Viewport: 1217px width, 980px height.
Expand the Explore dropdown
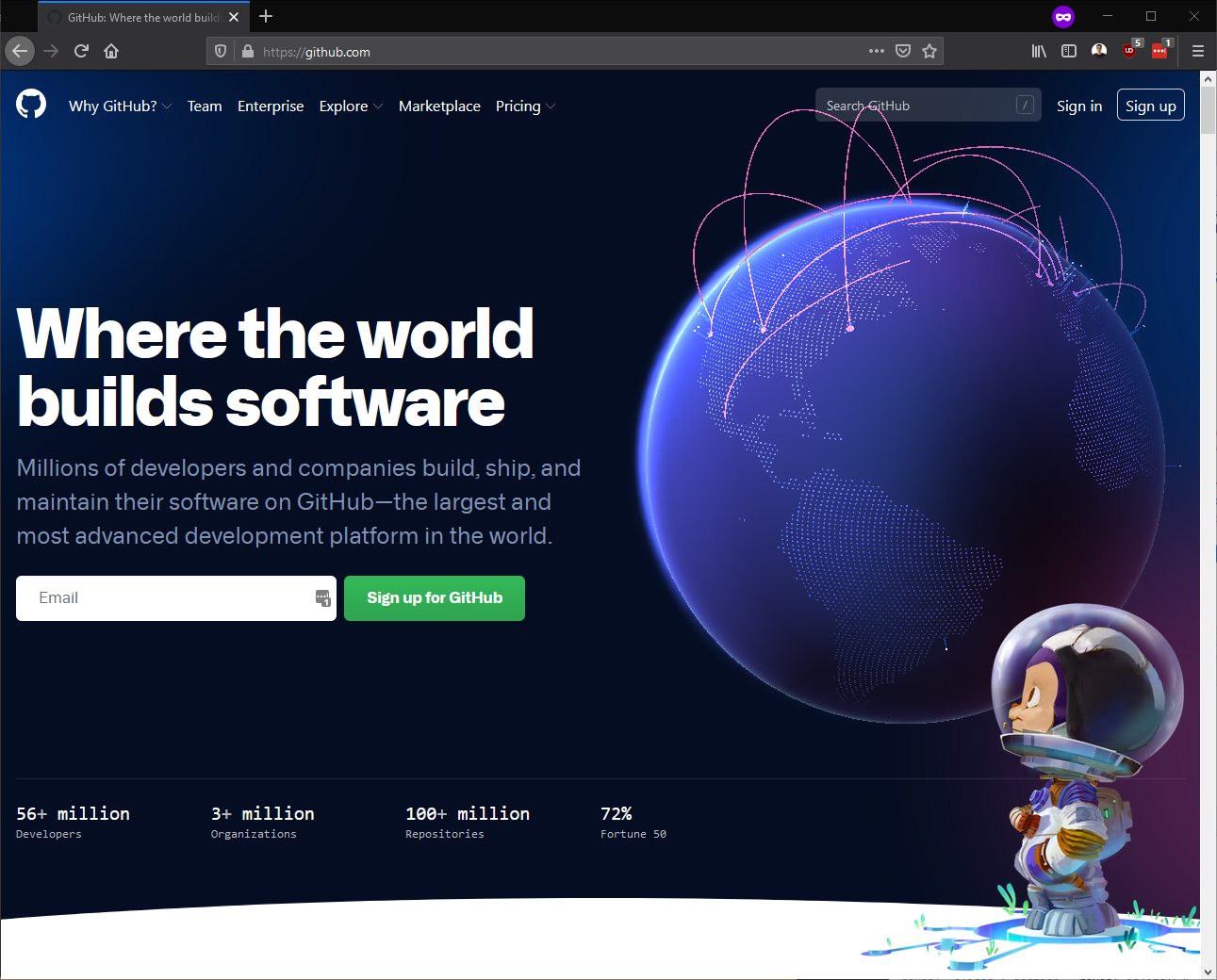[x=350, y=106]
